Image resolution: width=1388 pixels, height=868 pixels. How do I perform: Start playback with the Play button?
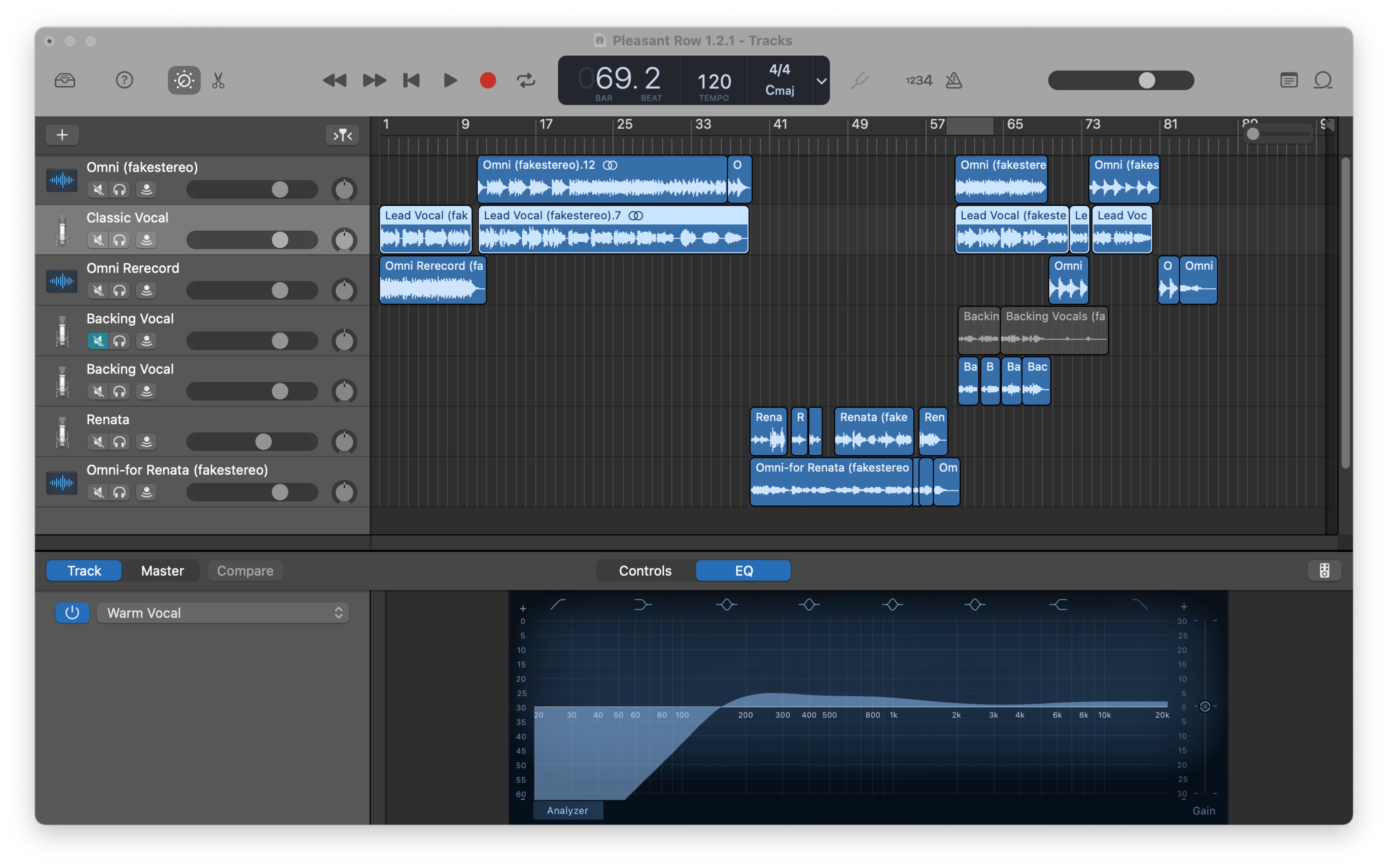451,80
